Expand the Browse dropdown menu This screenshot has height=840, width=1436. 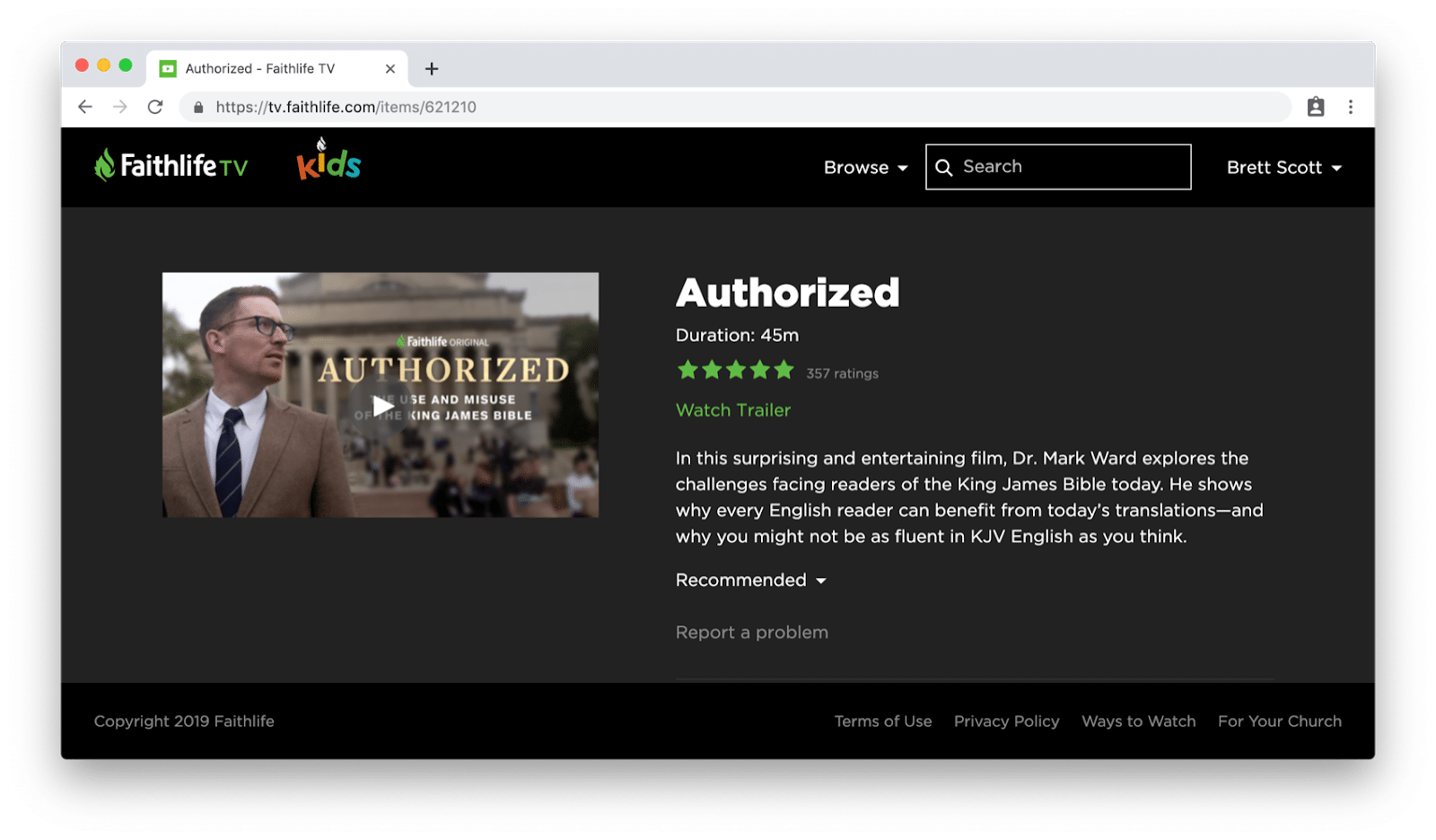click(x=866, y=168)
